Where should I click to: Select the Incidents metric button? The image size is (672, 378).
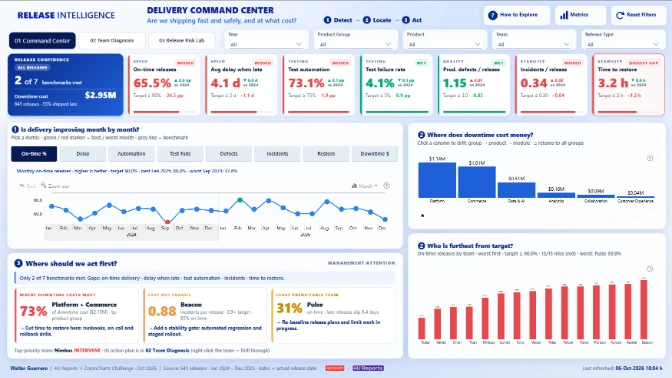277,154
